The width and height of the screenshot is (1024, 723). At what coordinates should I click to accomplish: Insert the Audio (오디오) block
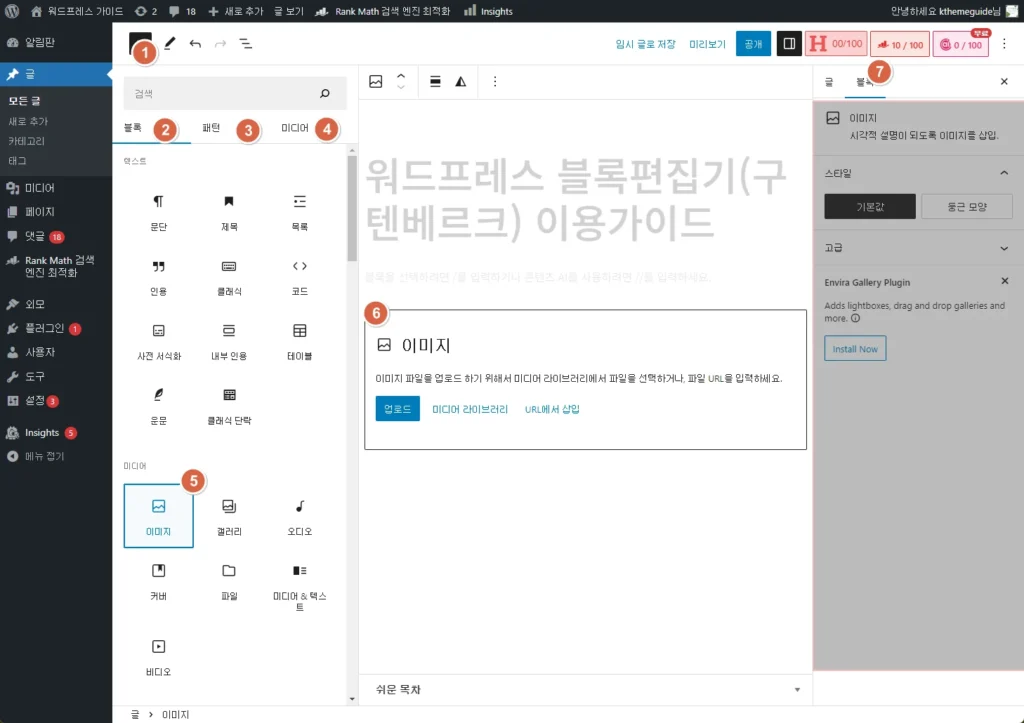299,516
